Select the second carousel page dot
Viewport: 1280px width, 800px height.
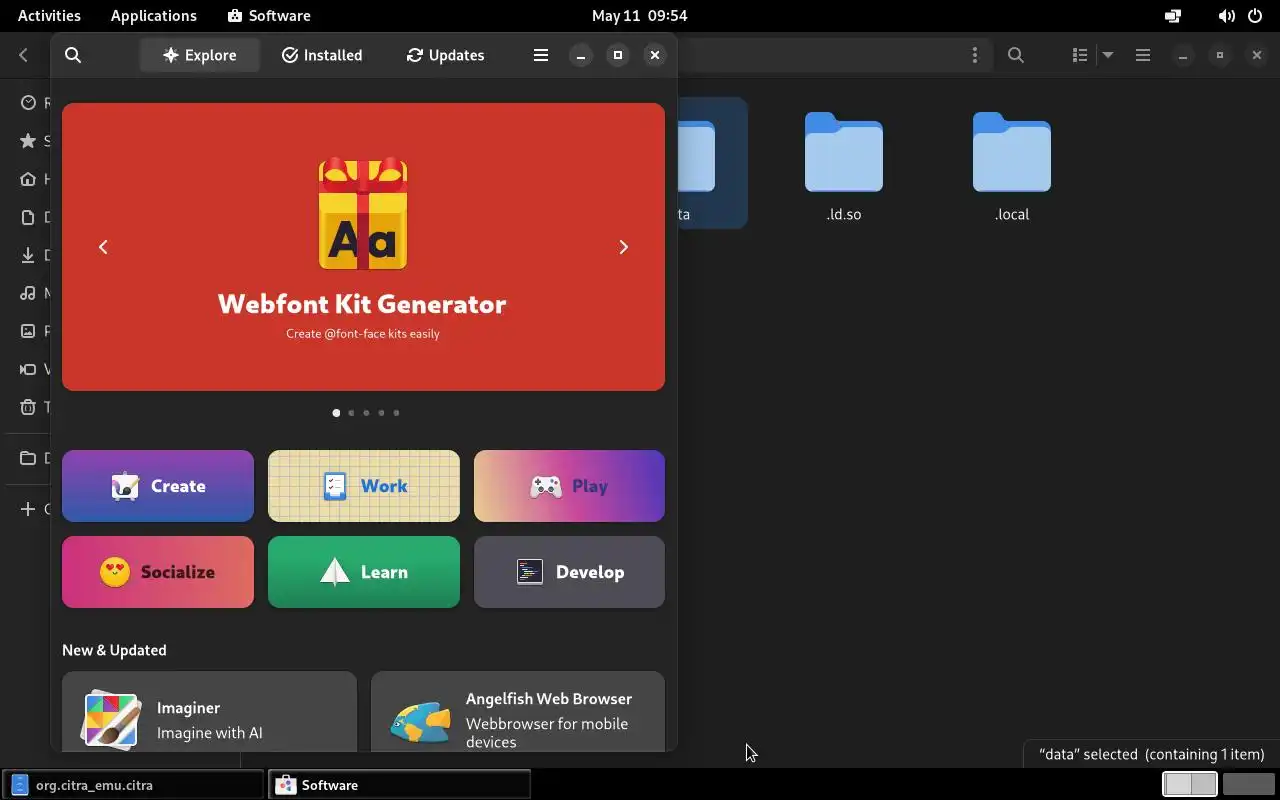(x=351, y=413)
